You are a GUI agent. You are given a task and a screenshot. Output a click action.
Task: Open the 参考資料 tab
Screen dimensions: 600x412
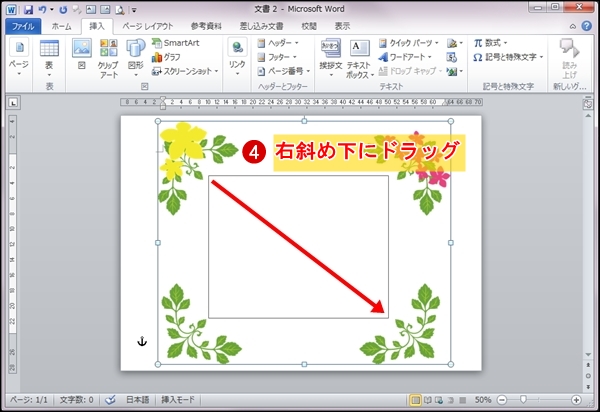tap(206, 26)
